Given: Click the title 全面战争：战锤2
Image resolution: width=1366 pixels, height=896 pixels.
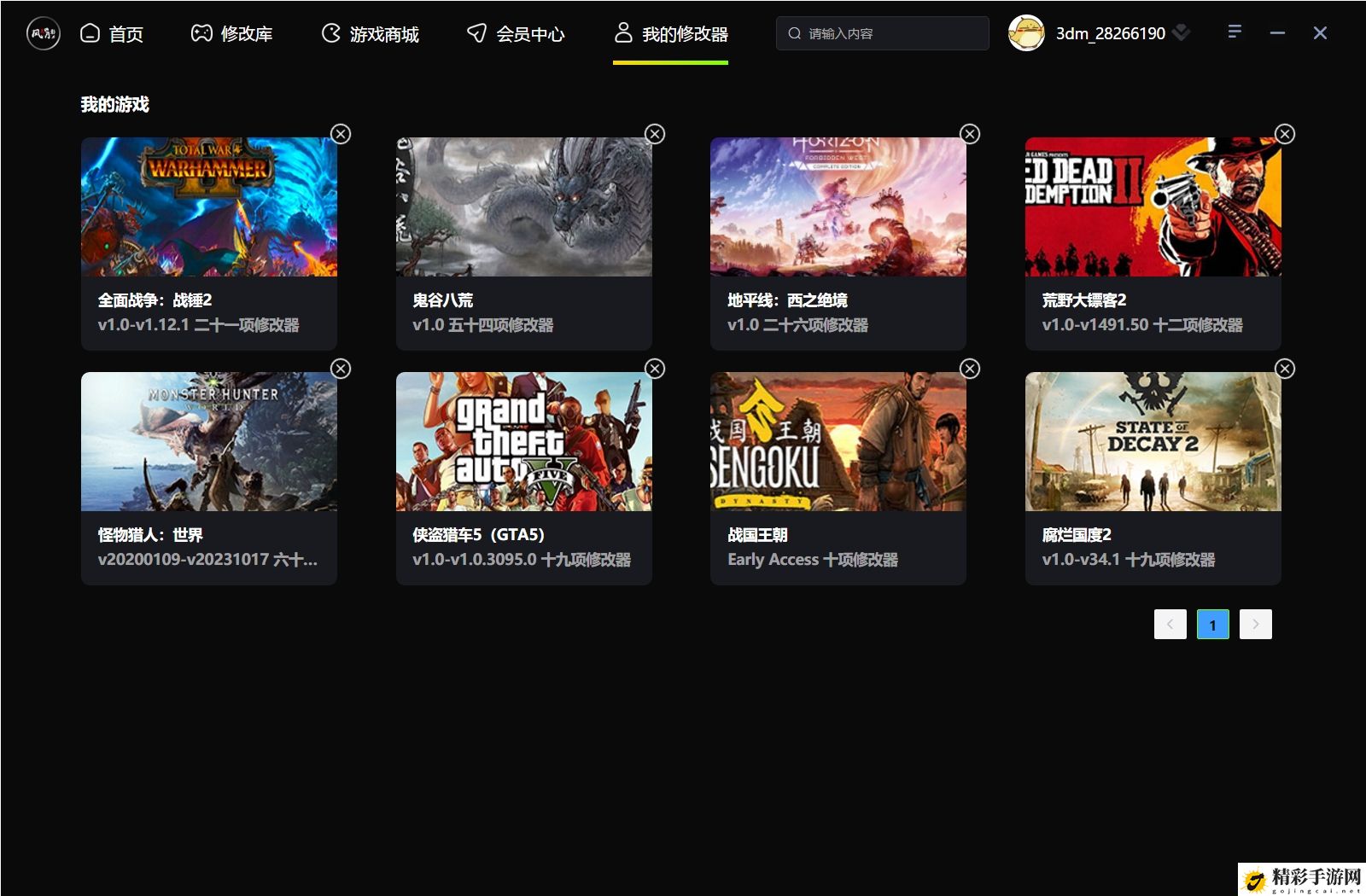Looking at the screenshot, I should pos(155,300).
